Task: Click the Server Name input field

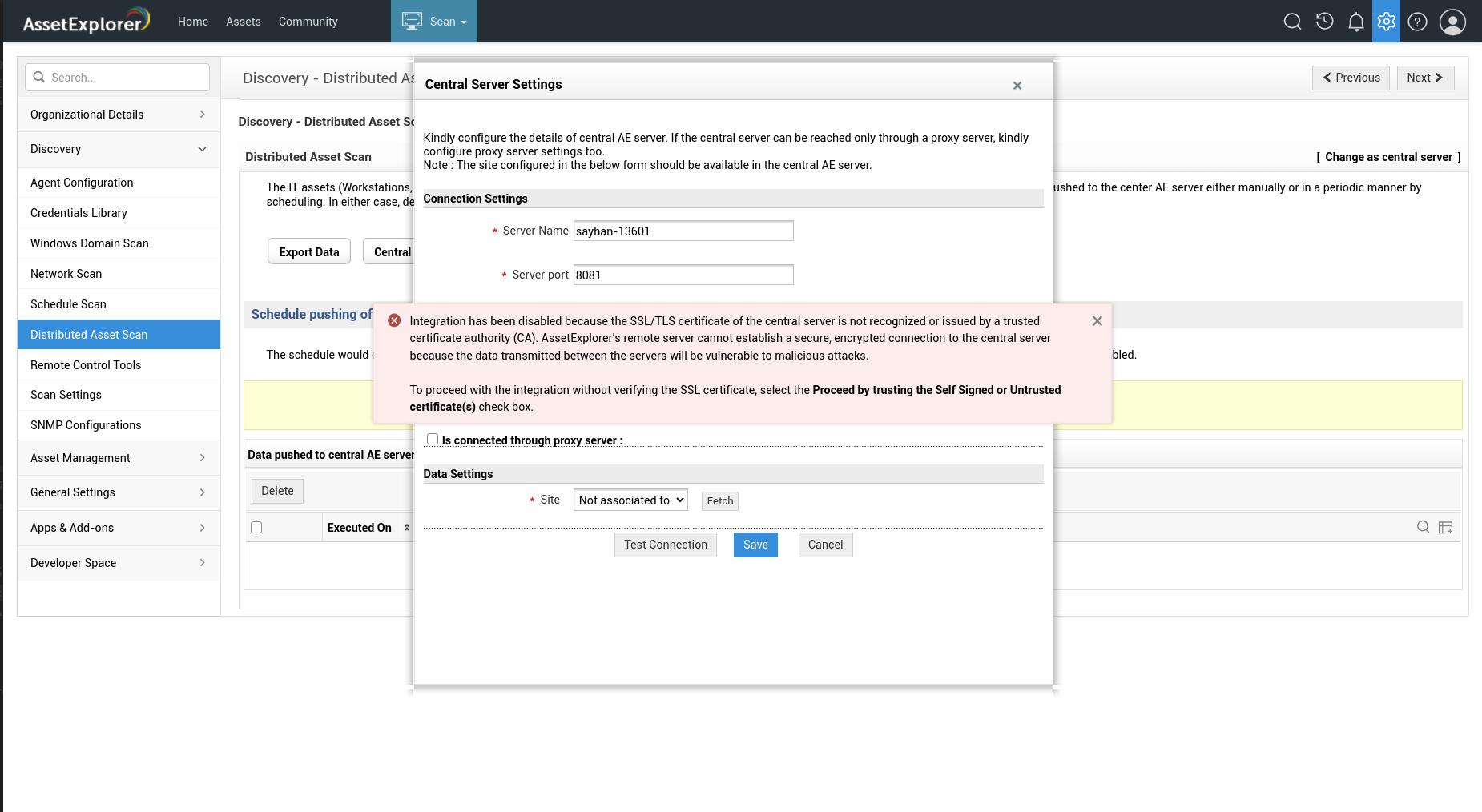Action: (x=683, y=231)
